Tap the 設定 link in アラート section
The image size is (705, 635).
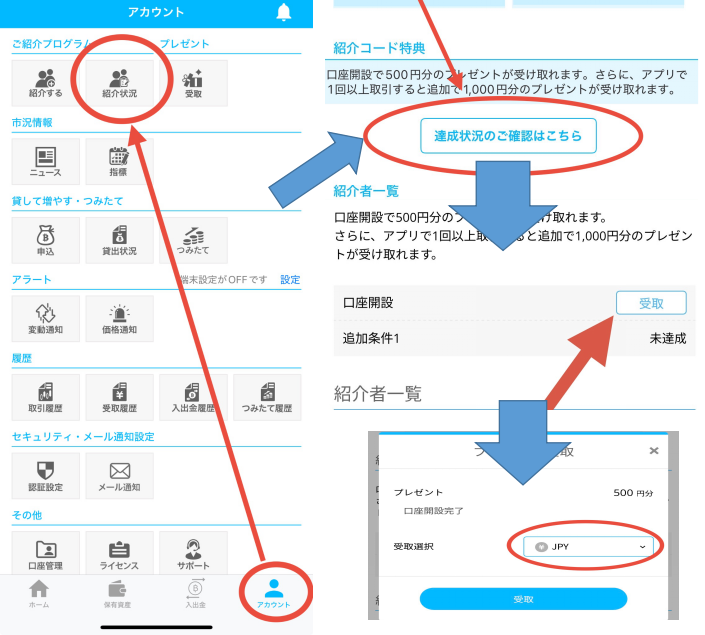pos(290,280)
